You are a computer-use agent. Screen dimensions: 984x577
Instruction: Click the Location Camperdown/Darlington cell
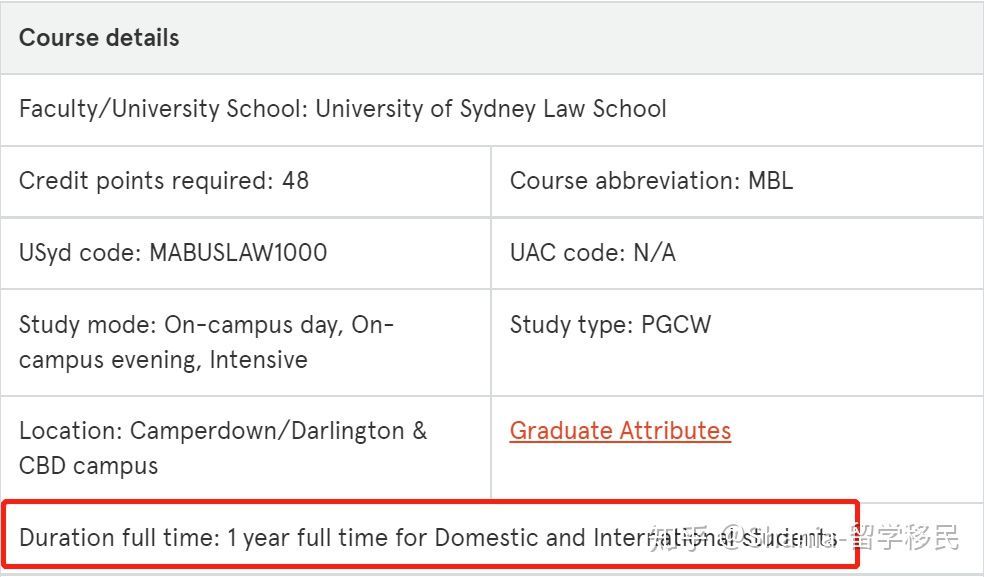click(x=223, y=448)
